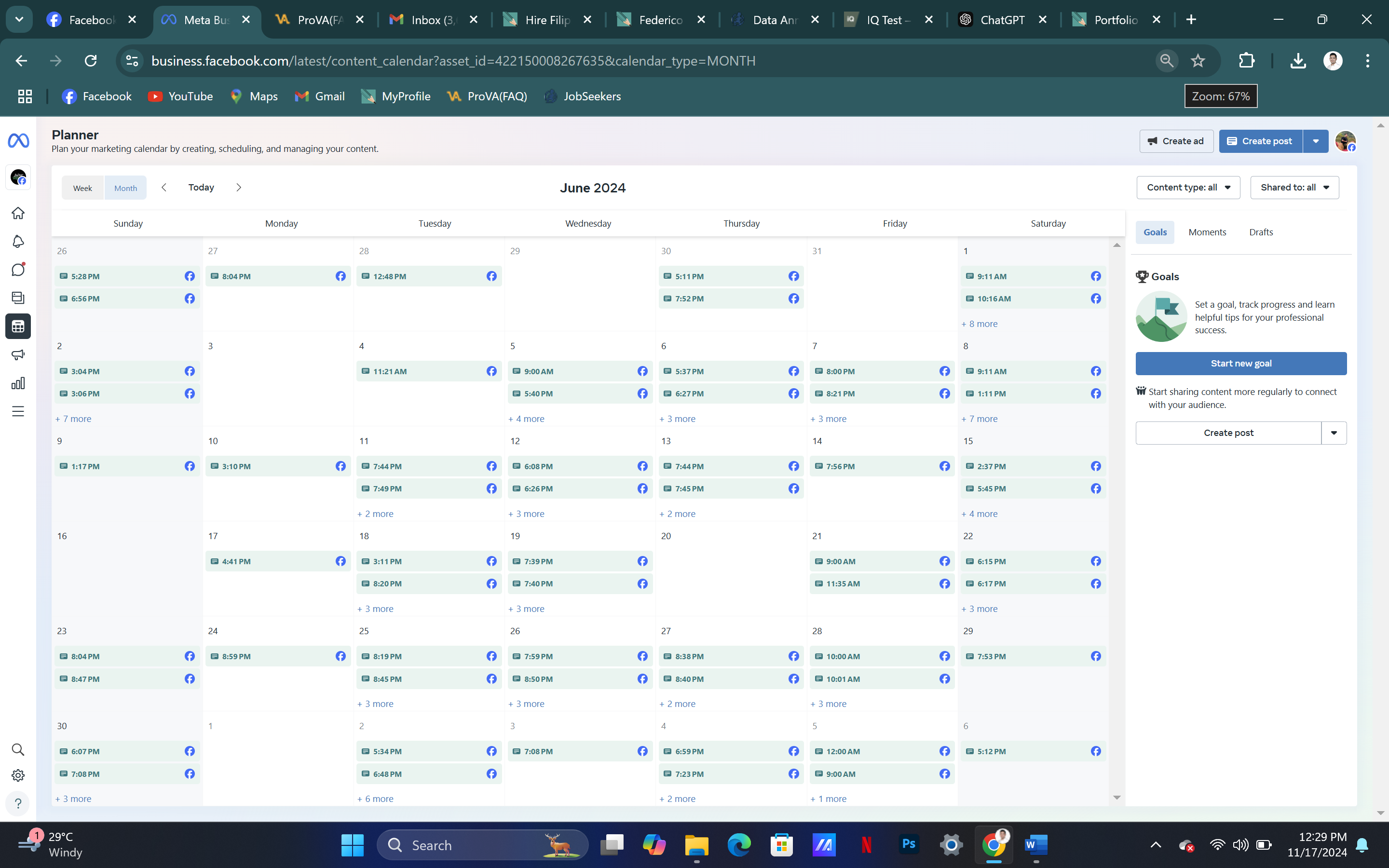1389x868 pixels.
Task: Open the Inbox chat bubble icon
Action: pos(18,270)
